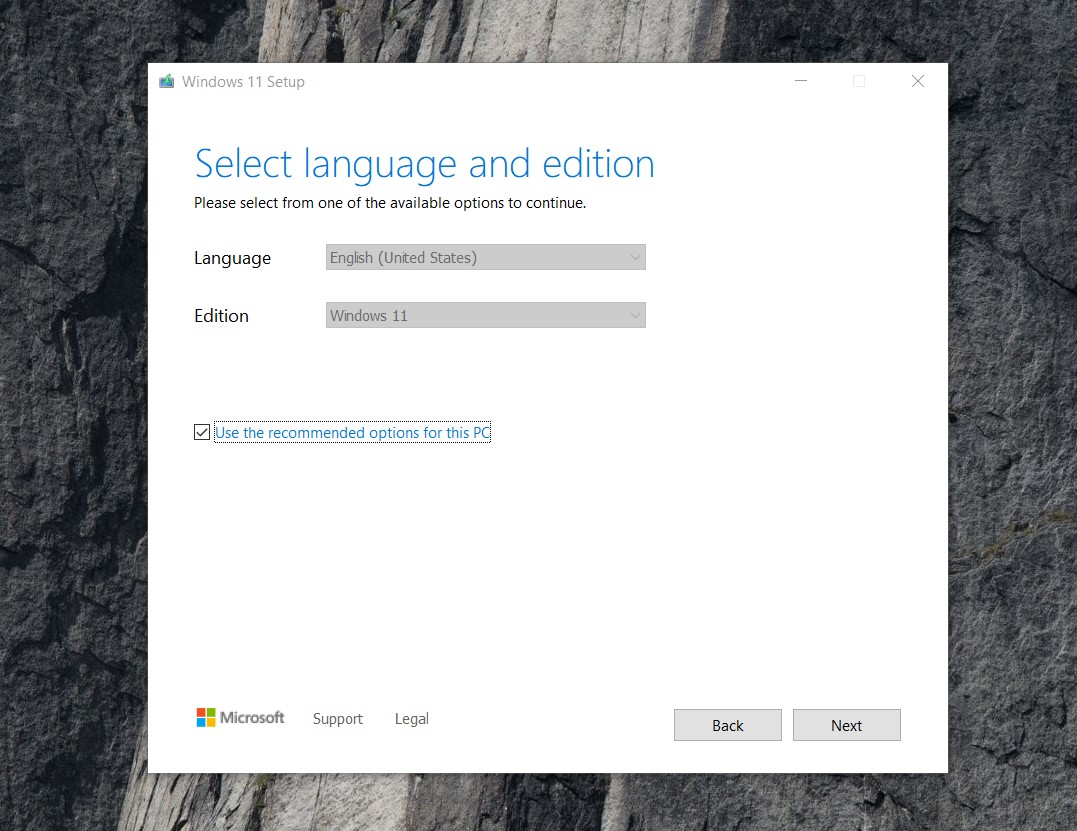The height and width of the screenshot is (831, 1077).
Task: Click the Back button
Action: click(x=727, y=725)
